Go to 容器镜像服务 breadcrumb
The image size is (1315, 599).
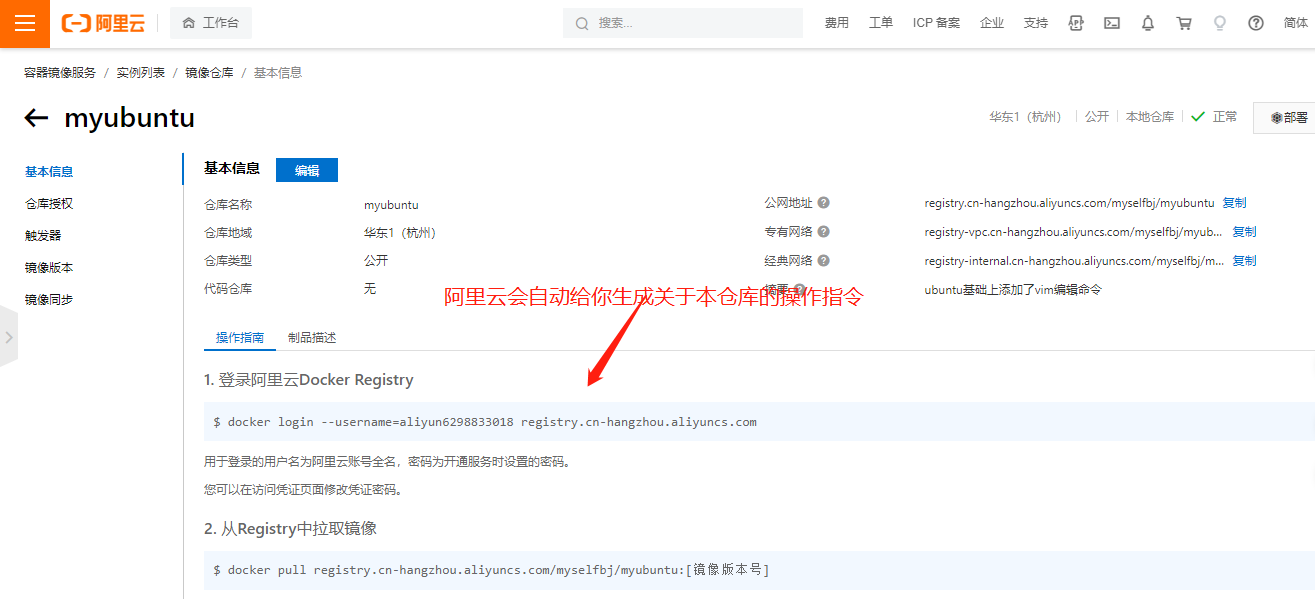(x=60, y=73)
